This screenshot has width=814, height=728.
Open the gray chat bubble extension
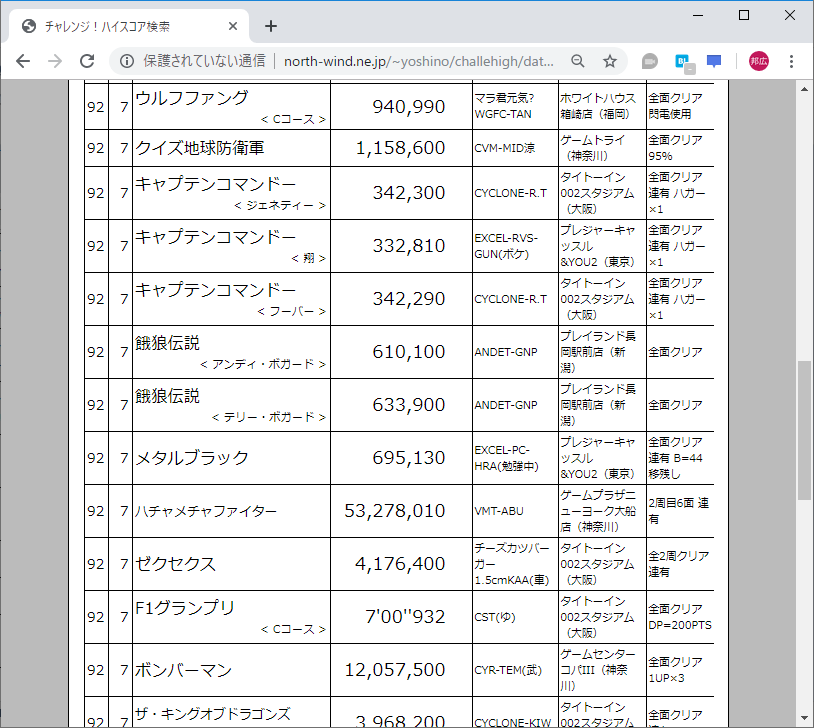tap(649, 61)
